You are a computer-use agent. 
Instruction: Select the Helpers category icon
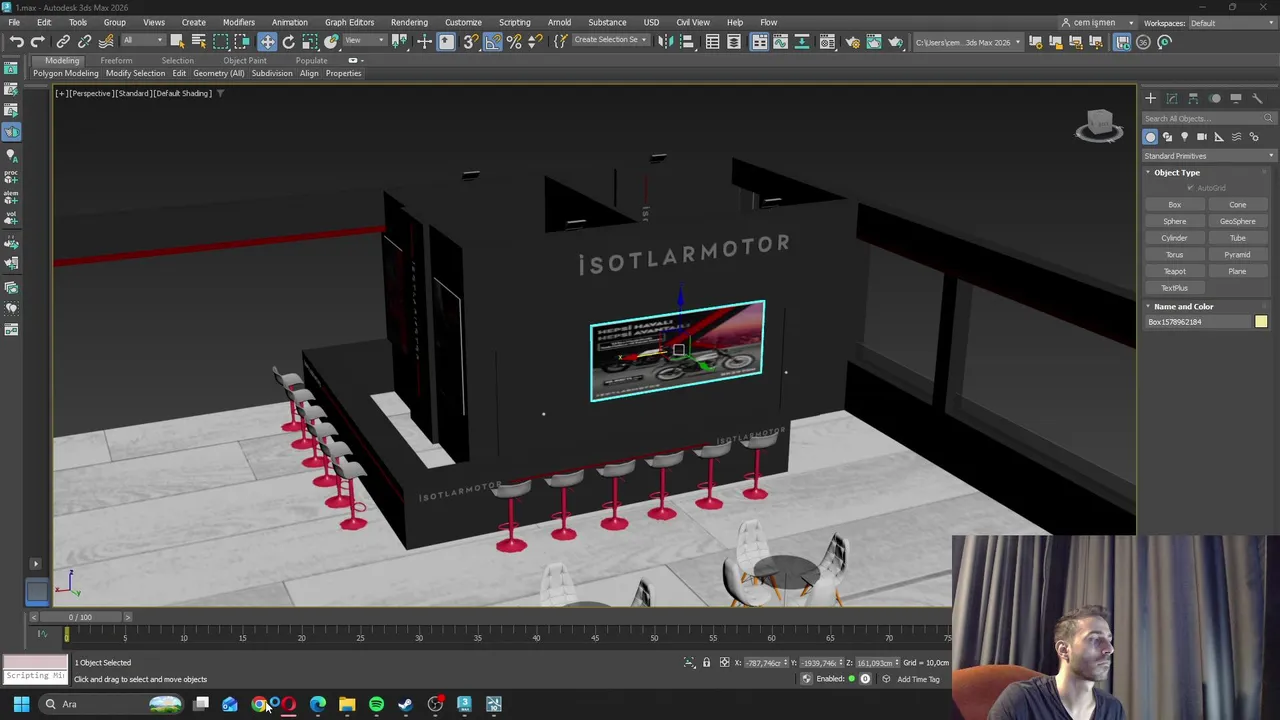[x=1219, y=137]
